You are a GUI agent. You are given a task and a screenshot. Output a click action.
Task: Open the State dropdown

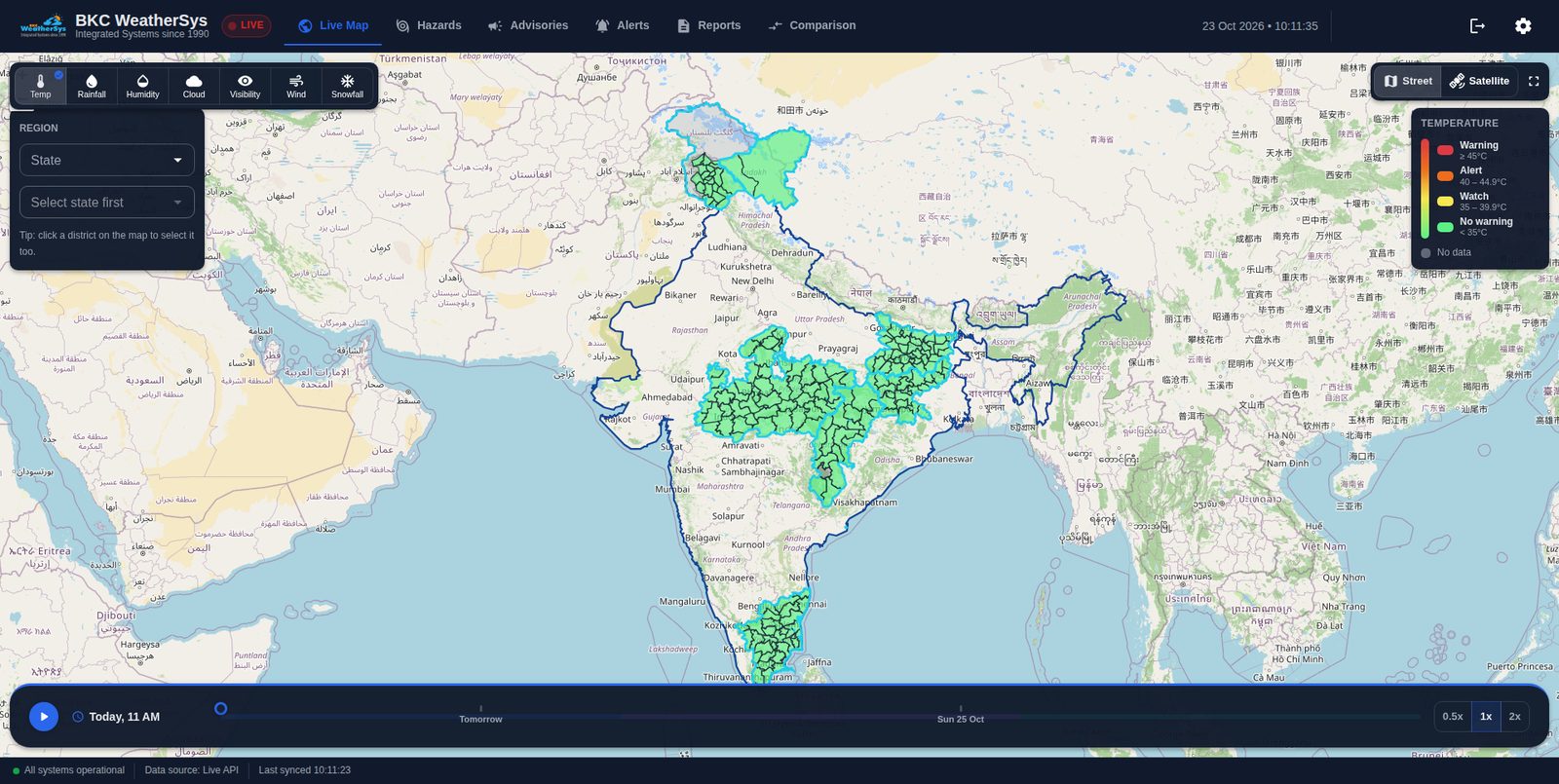[107, 160]
